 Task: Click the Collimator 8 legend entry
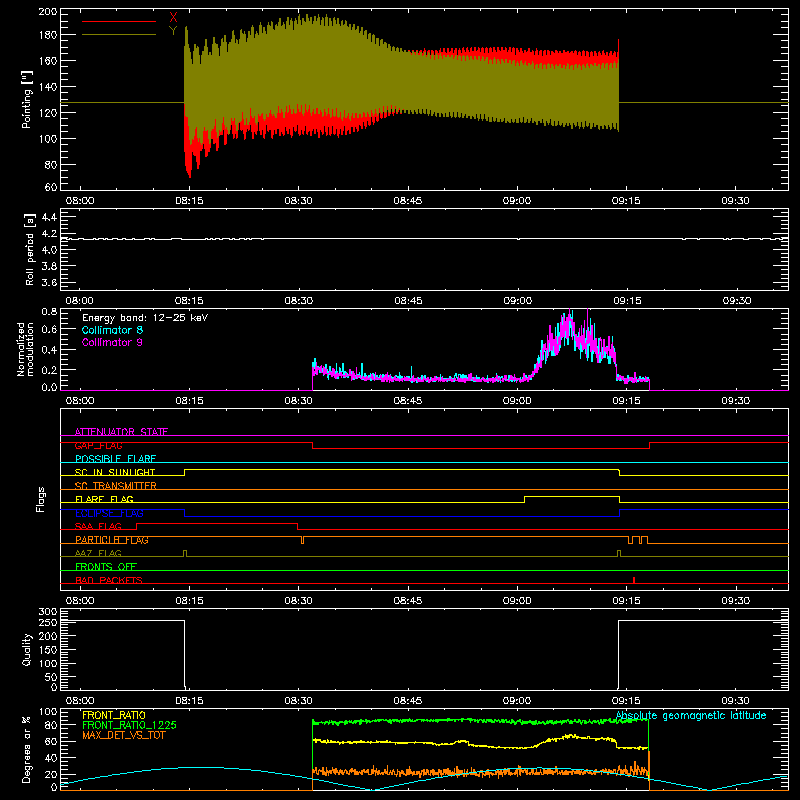point(112,330)
